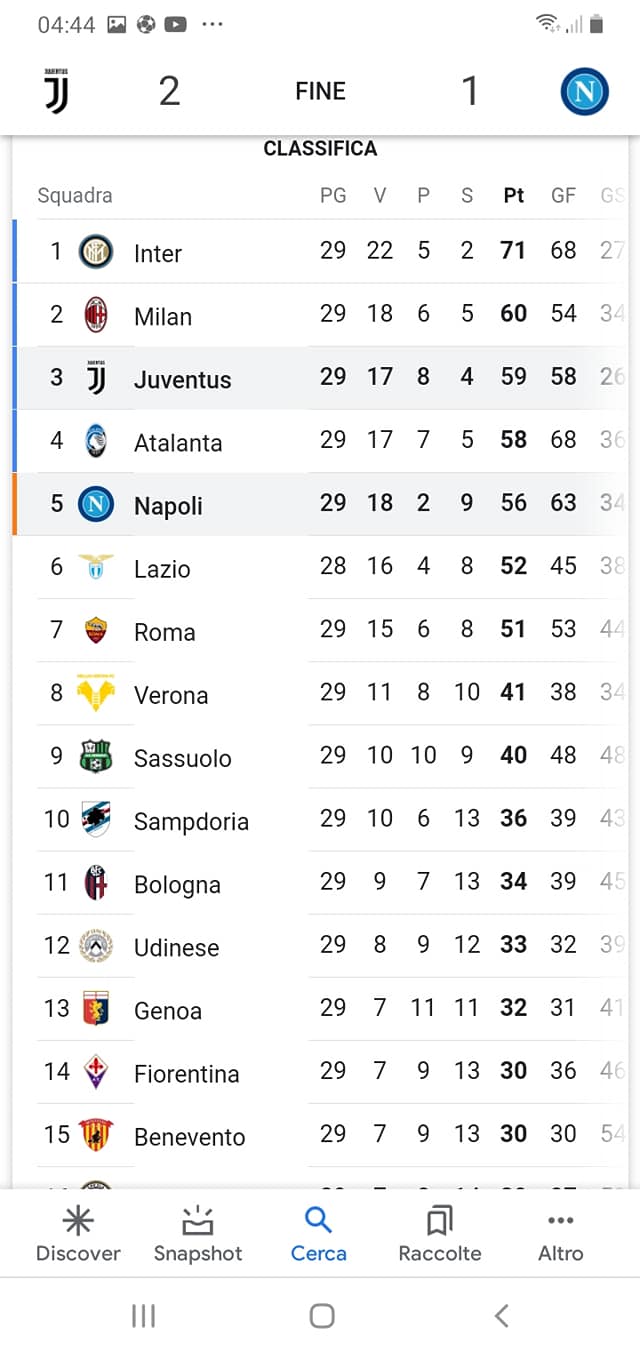Tap the Verona club logo
This screenshot has height=1351, width=640.
click(x=96, y=694)
